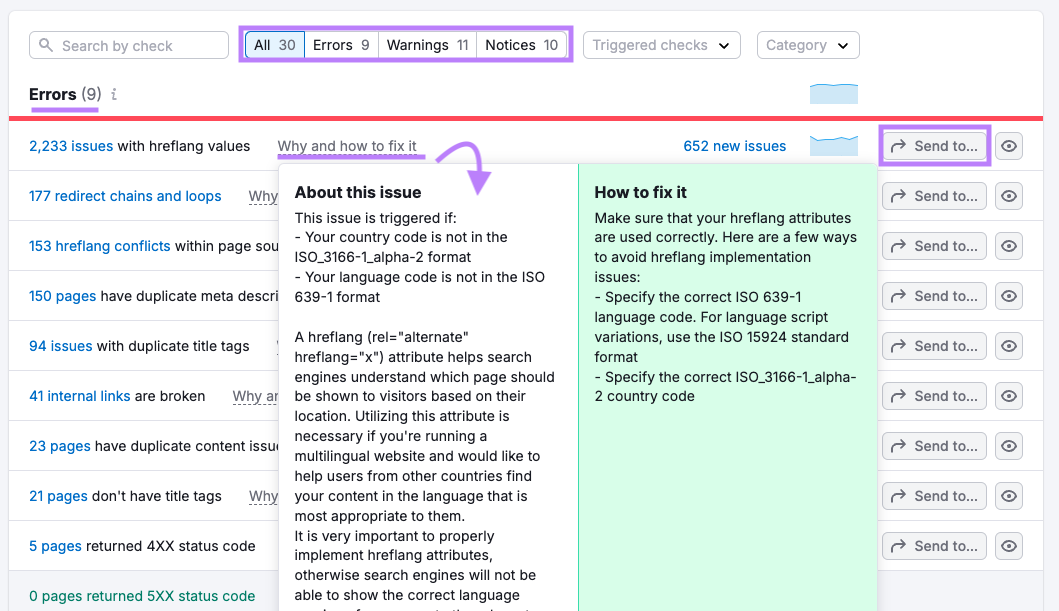The width and height of the screenshot is (1059, 611).
Task: Click the info icon next to Errors heading
Action: (114, 95)
